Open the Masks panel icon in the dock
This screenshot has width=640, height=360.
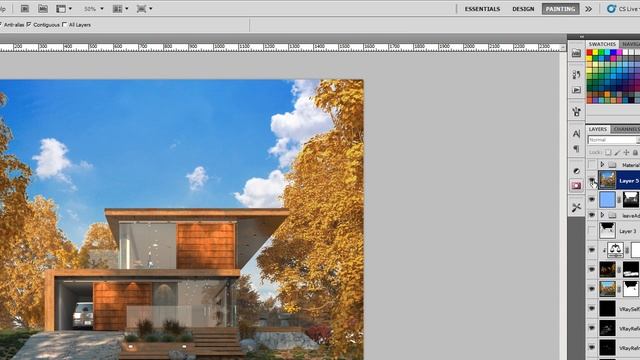coord(576,186)
